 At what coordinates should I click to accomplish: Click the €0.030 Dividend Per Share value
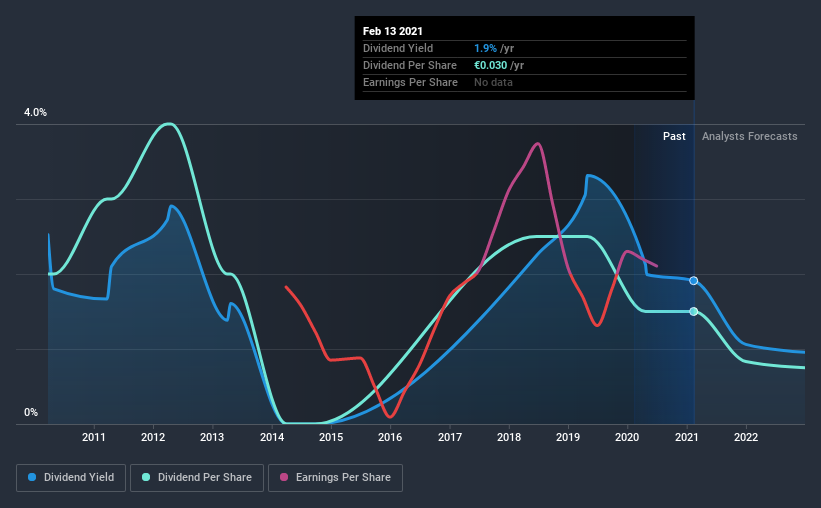pos(491,65)
